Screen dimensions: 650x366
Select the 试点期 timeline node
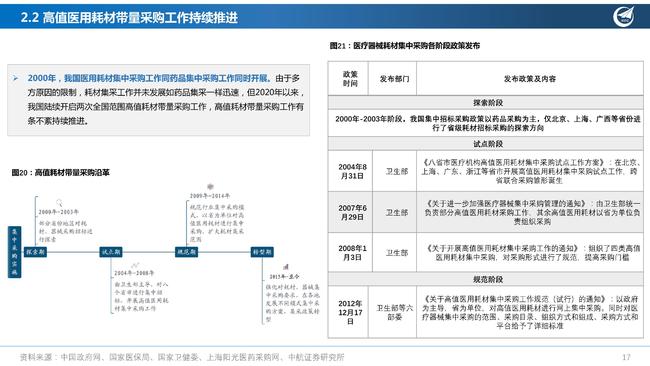tap(111, 252)
